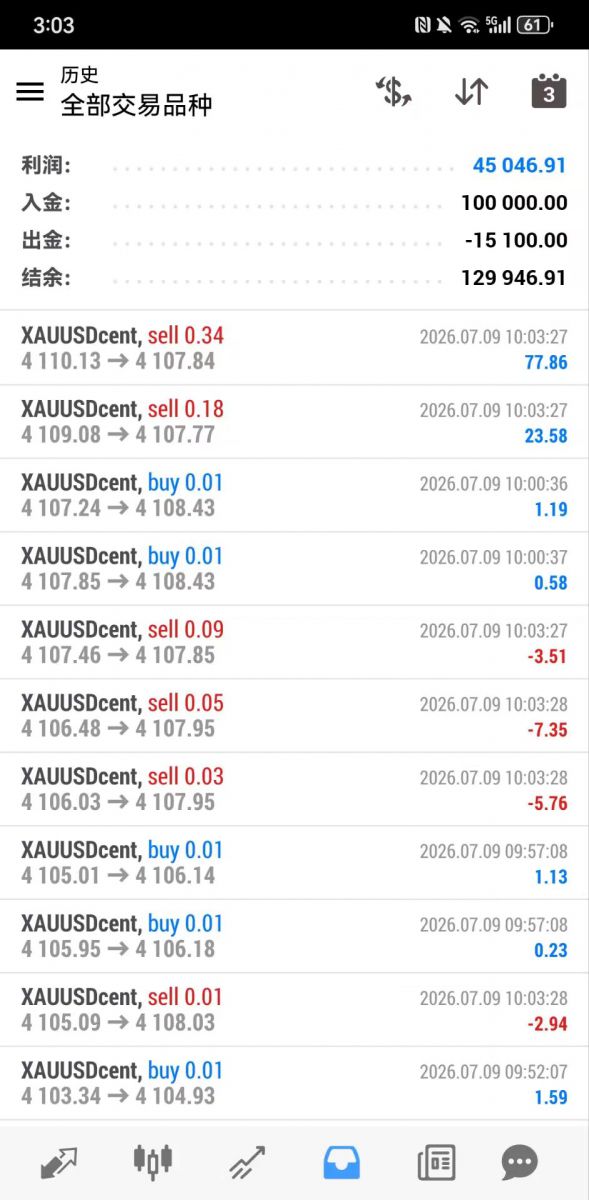This screenshot has width=589, height=1200.
Task: Open the candlestick chart tab
Action: (x=152, y=1163)
